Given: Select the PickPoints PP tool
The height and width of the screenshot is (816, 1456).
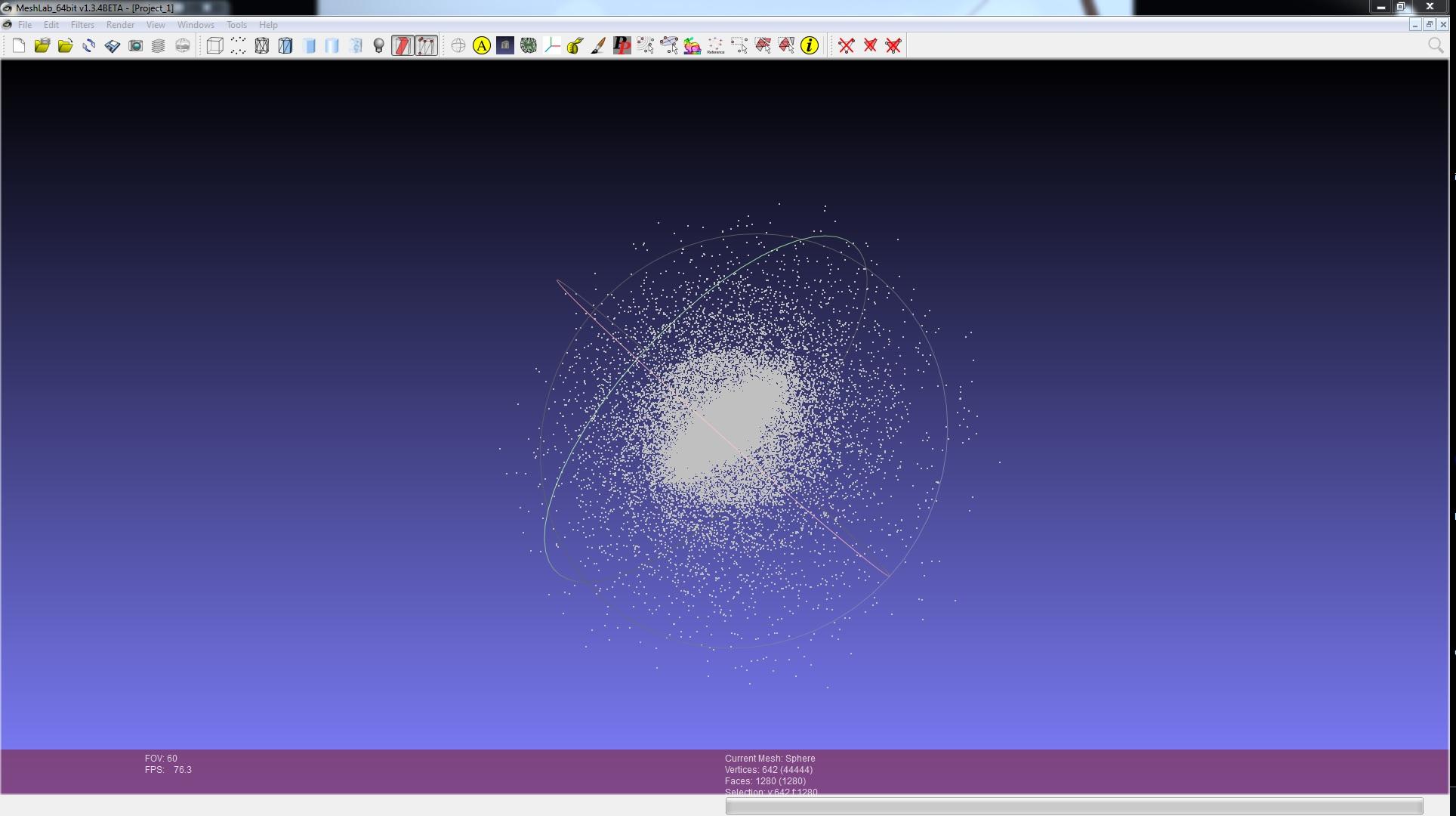Looking at the screenshot, I should tap(622, 46).
